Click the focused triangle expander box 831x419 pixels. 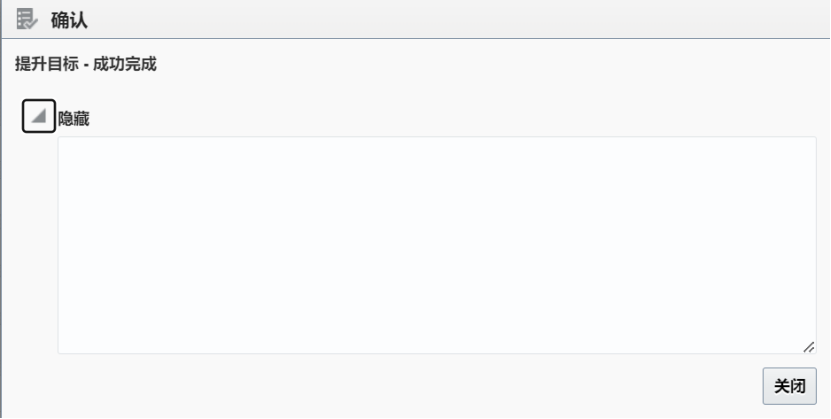click(39, 116)
